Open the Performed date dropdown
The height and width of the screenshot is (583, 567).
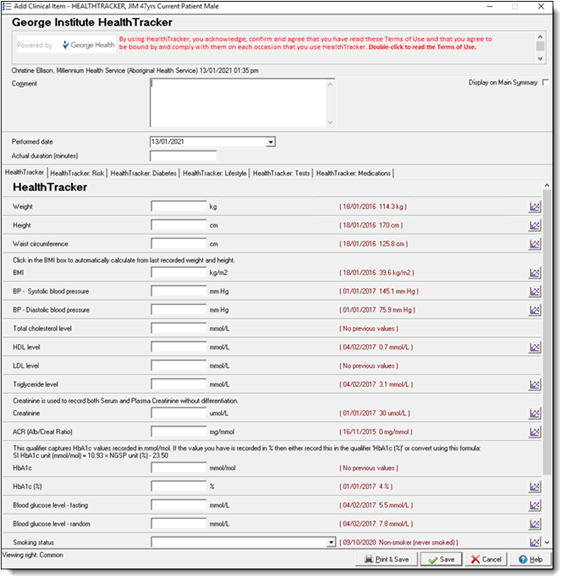coord(271,142)
